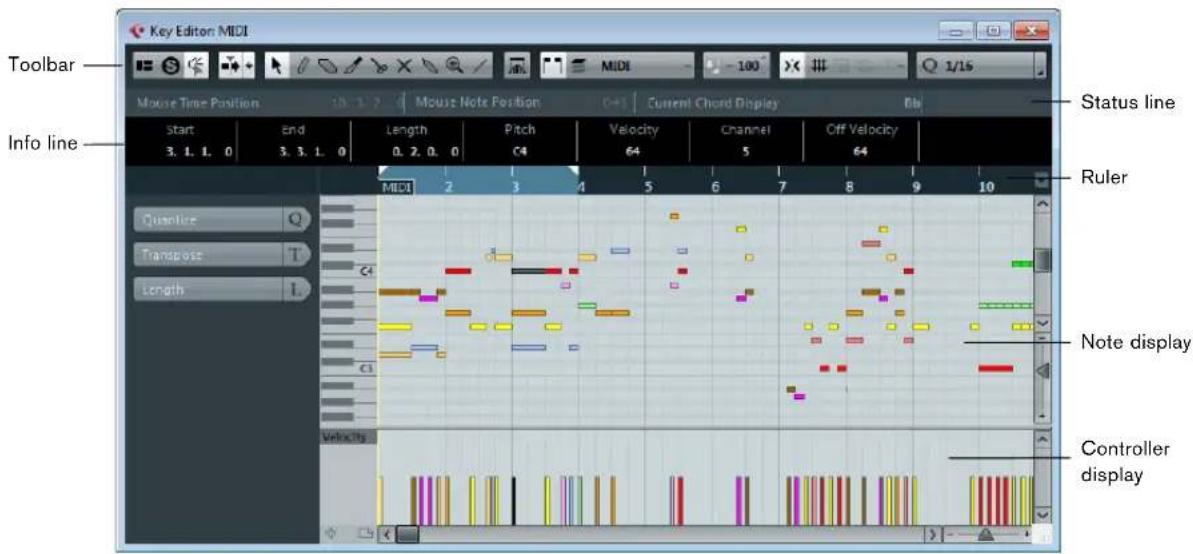1193x554 pixels.
Task: Click the T icon beside Transpose
Action: tap(297, 255)
